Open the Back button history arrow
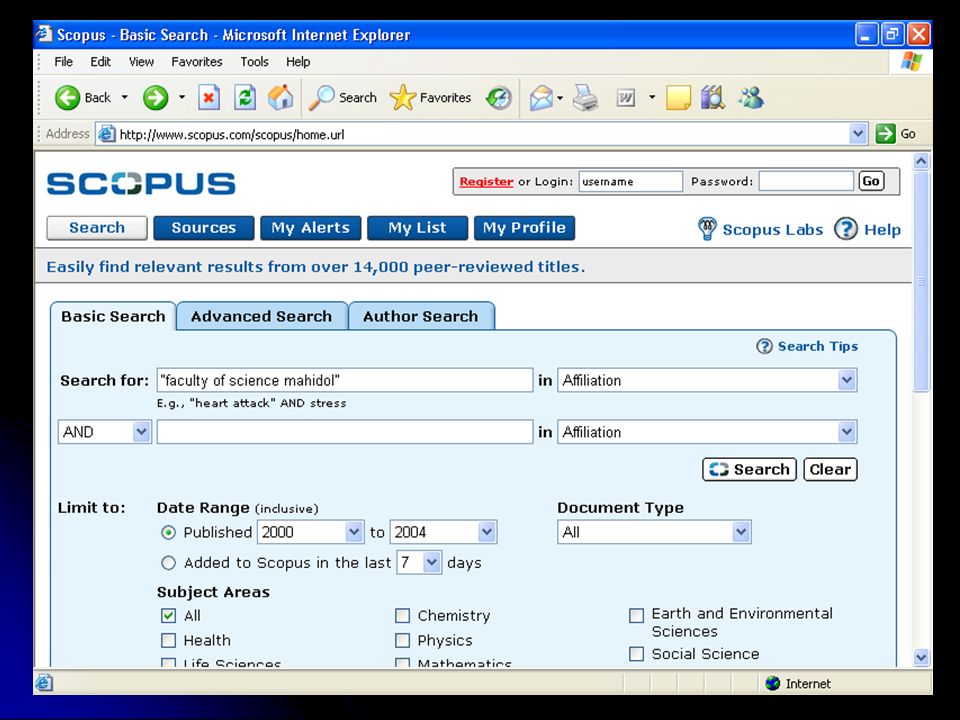 [125, 97]
